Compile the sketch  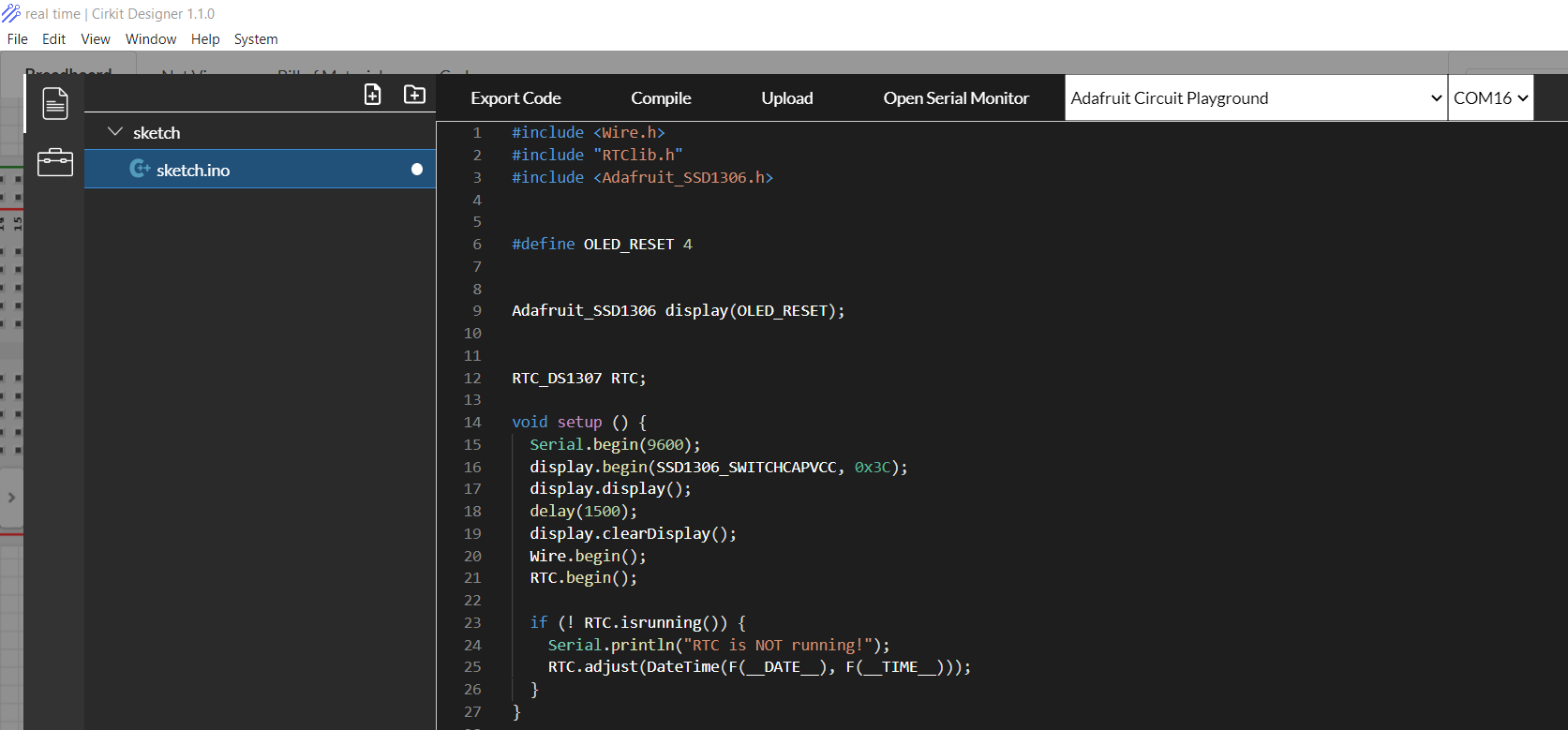[661, 98]
